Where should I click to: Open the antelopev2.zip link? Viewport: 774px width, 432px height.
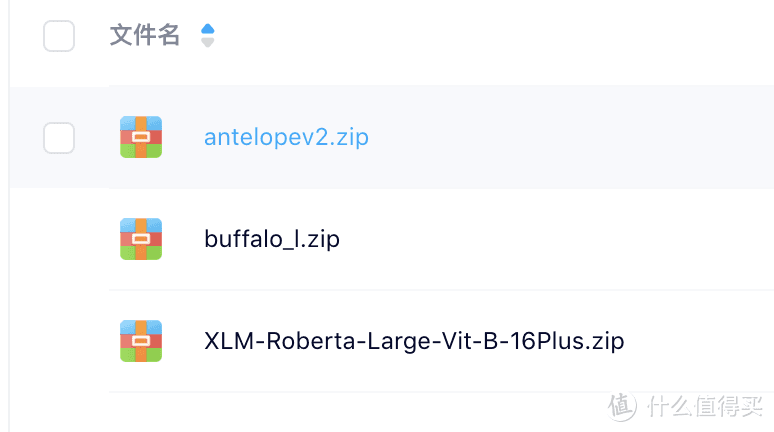click(286, 137)
